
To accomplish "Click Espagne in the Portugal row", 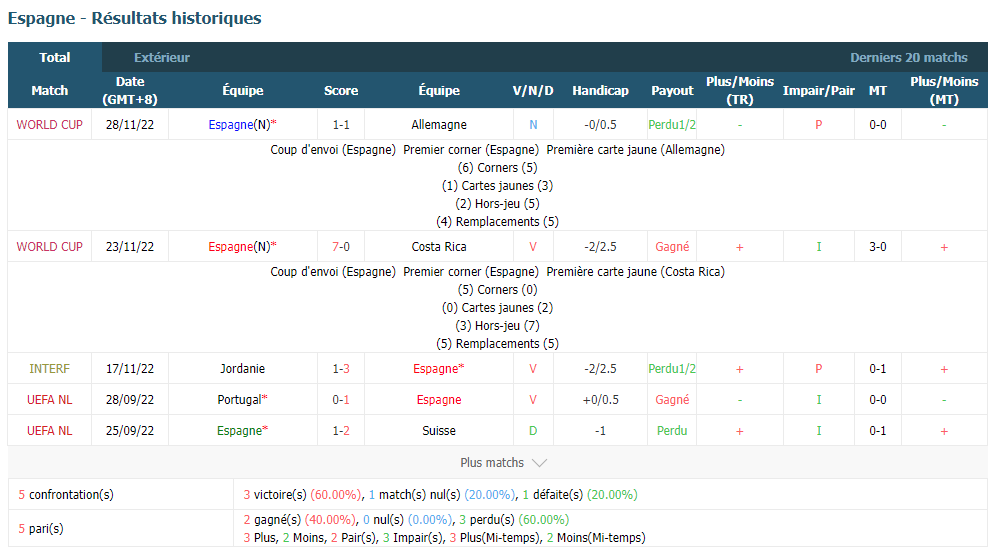I will click(439, 400).
